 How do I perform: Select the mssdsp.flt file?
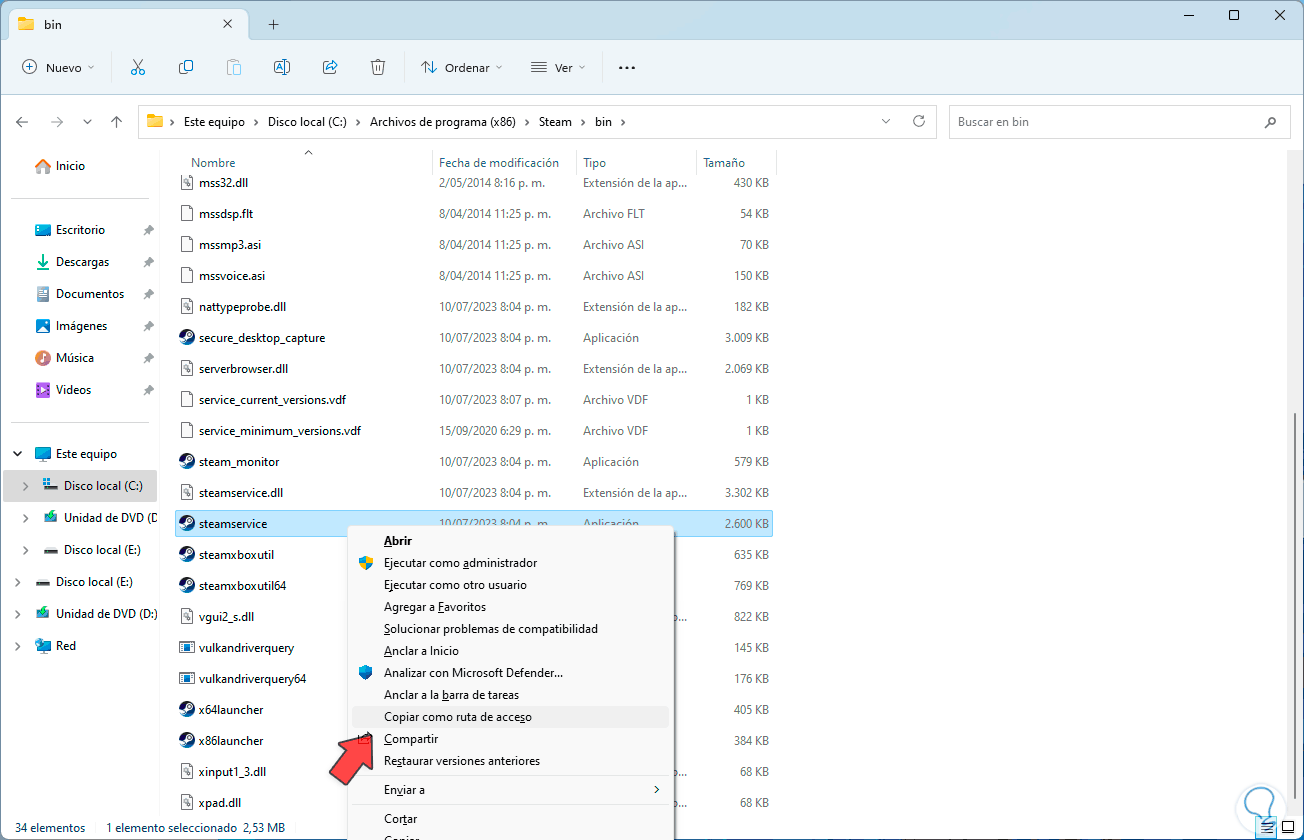pos(226,214)
